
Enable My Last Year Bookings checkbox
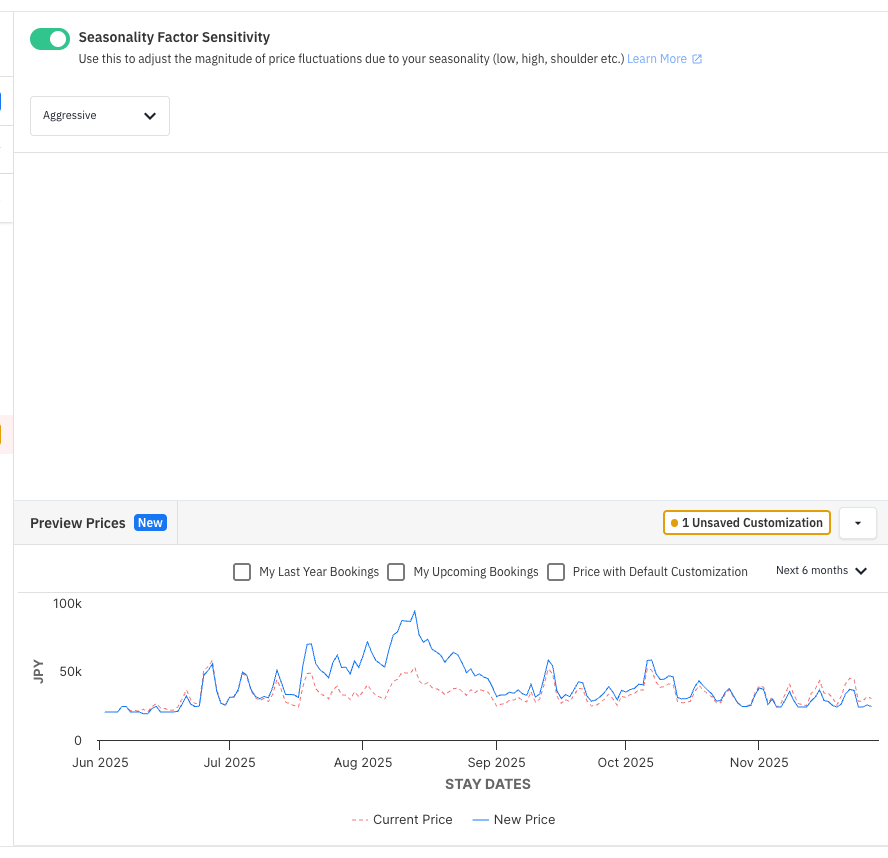[x=242, y=572]
